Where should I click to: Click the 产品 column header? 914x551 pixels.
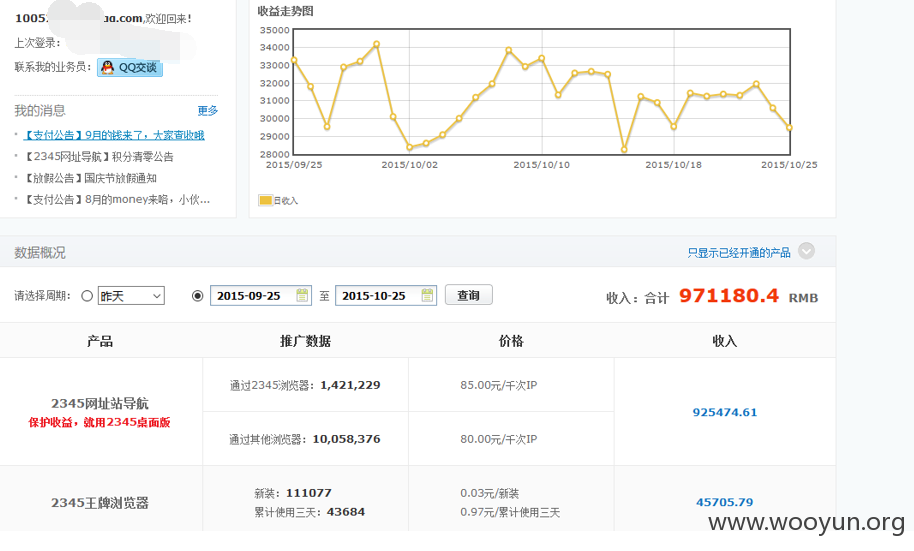(x=100, y=341)
